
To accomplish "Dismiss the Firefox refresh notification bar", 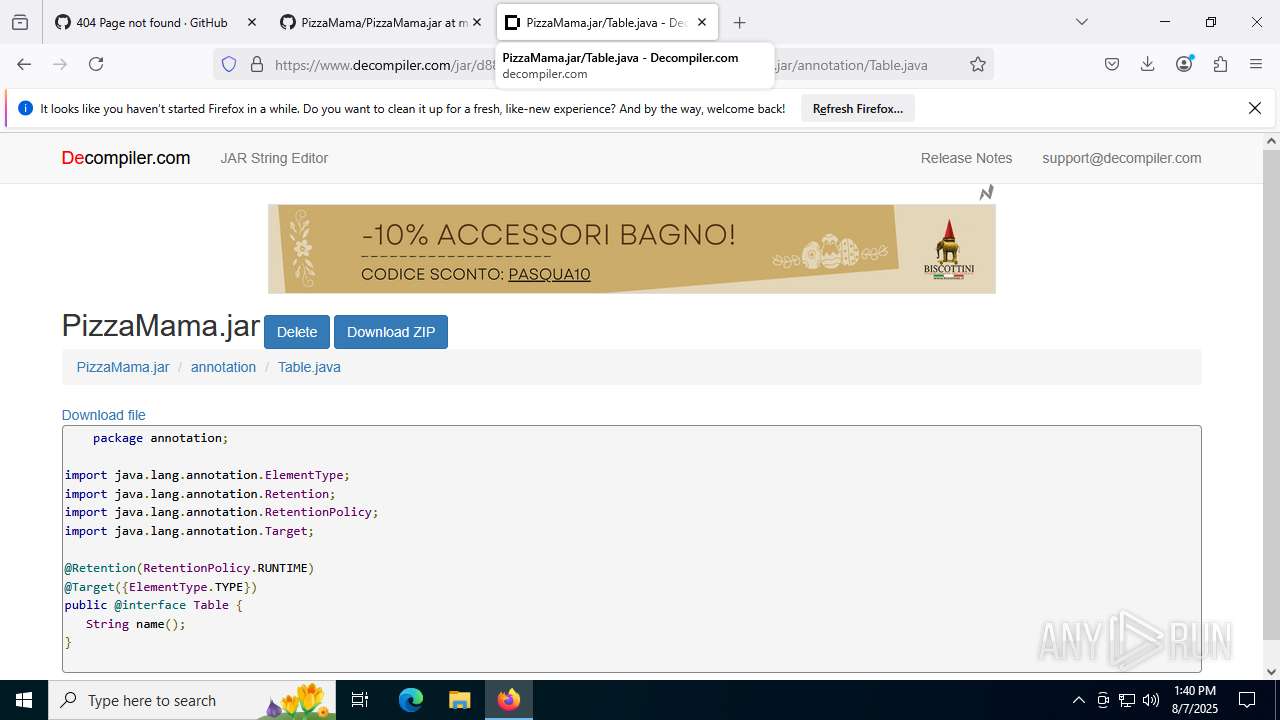I will 1255,108.
